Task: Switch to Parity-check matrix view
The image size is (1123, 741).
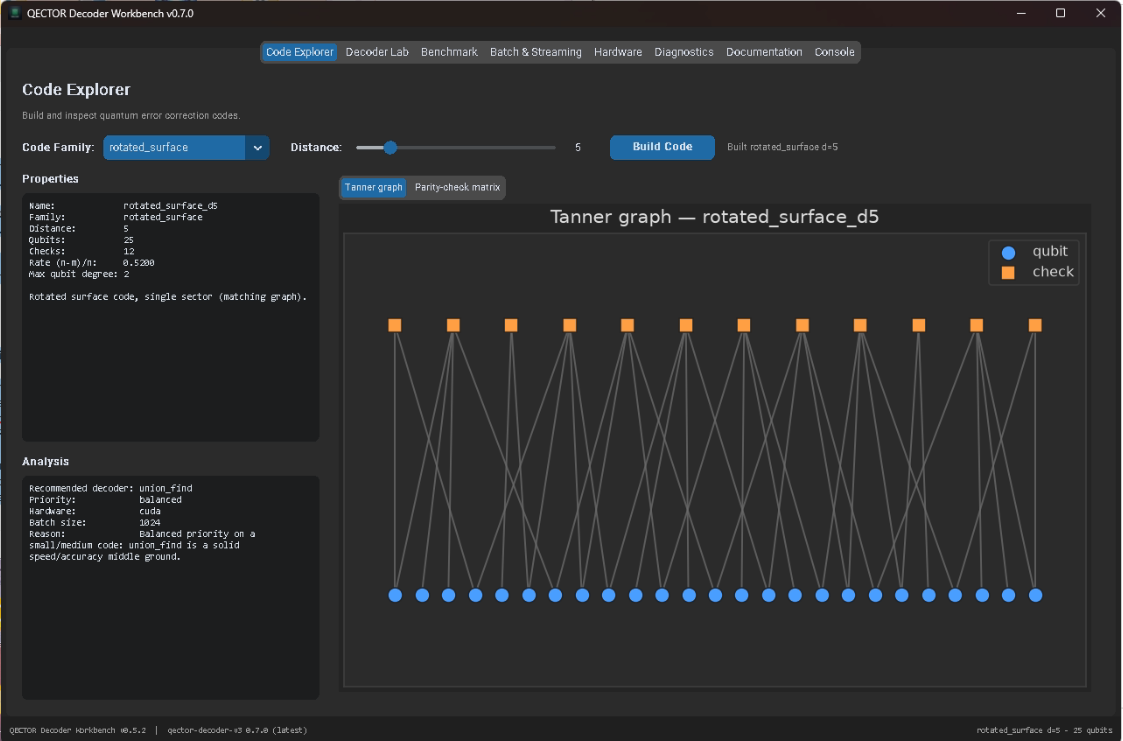Action: pyautogui.click(x=457, y=188)
